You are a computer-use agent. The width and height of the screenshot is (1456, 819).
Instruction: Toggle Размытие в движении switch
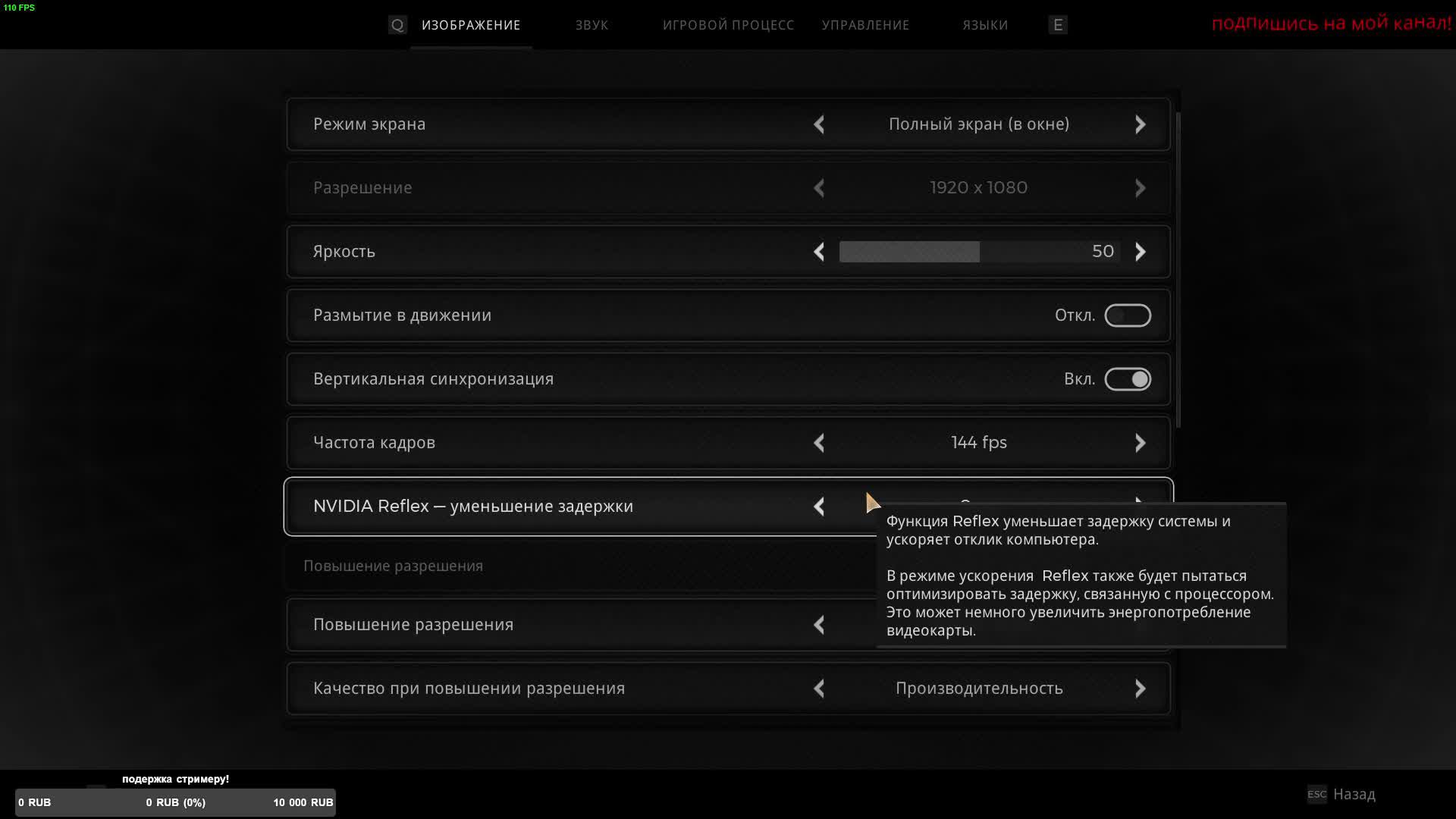pos(1127,315)
